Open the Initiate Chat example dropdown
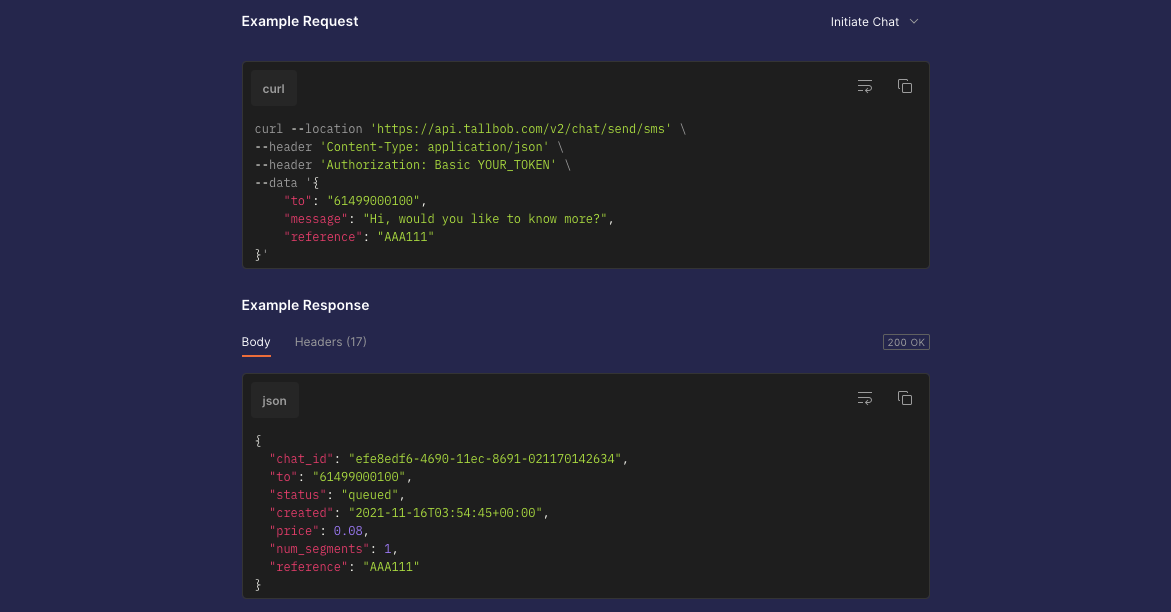Screen dimensions: 1171x612 coord(875,22)
